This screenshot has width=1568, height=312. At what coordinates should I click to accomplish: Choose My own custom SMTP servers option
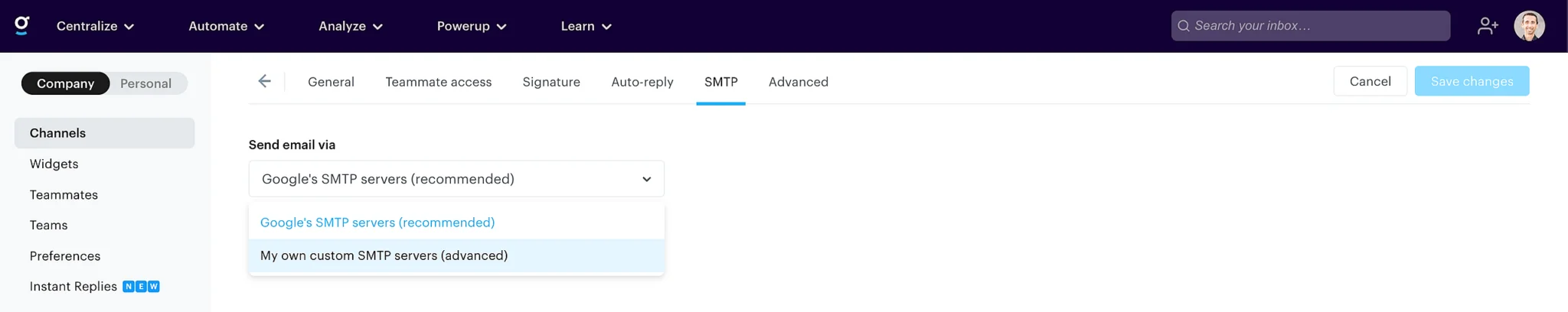[456, 255]
